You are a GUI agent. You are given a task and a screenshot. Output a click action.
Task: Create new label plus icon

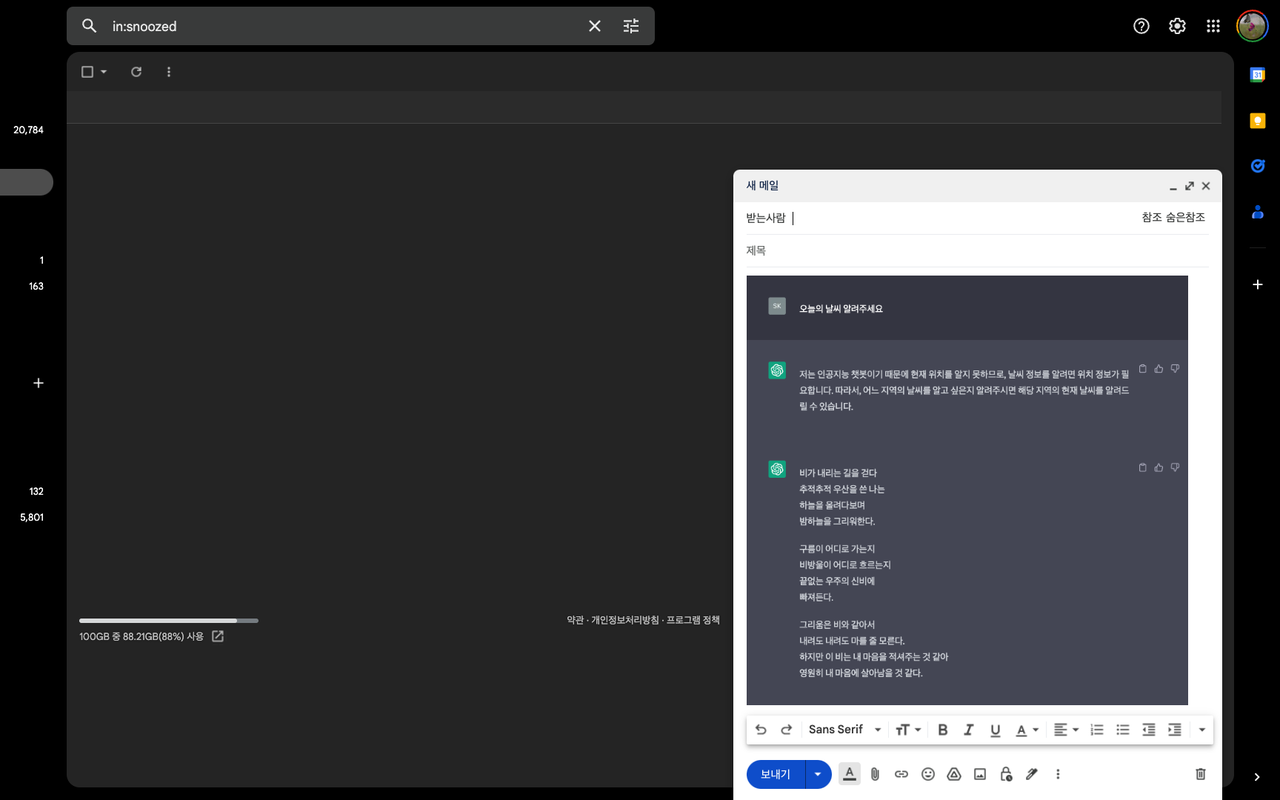(x=38, y=383)
